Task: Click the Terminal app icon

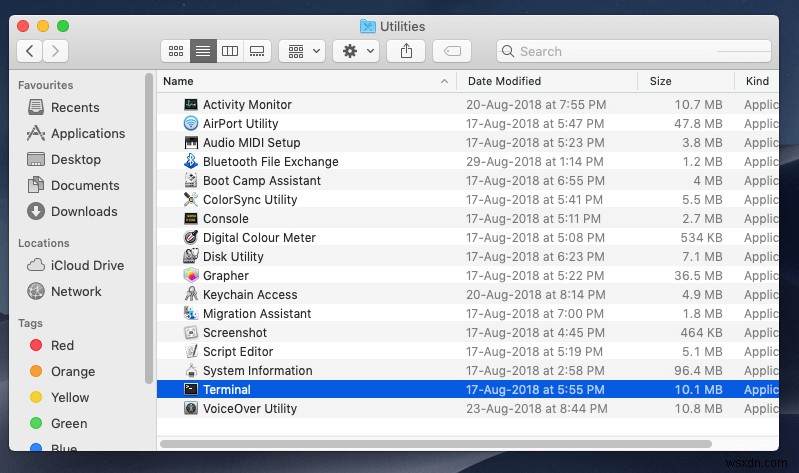Action: pyautogui.click(x=191, y=389)
